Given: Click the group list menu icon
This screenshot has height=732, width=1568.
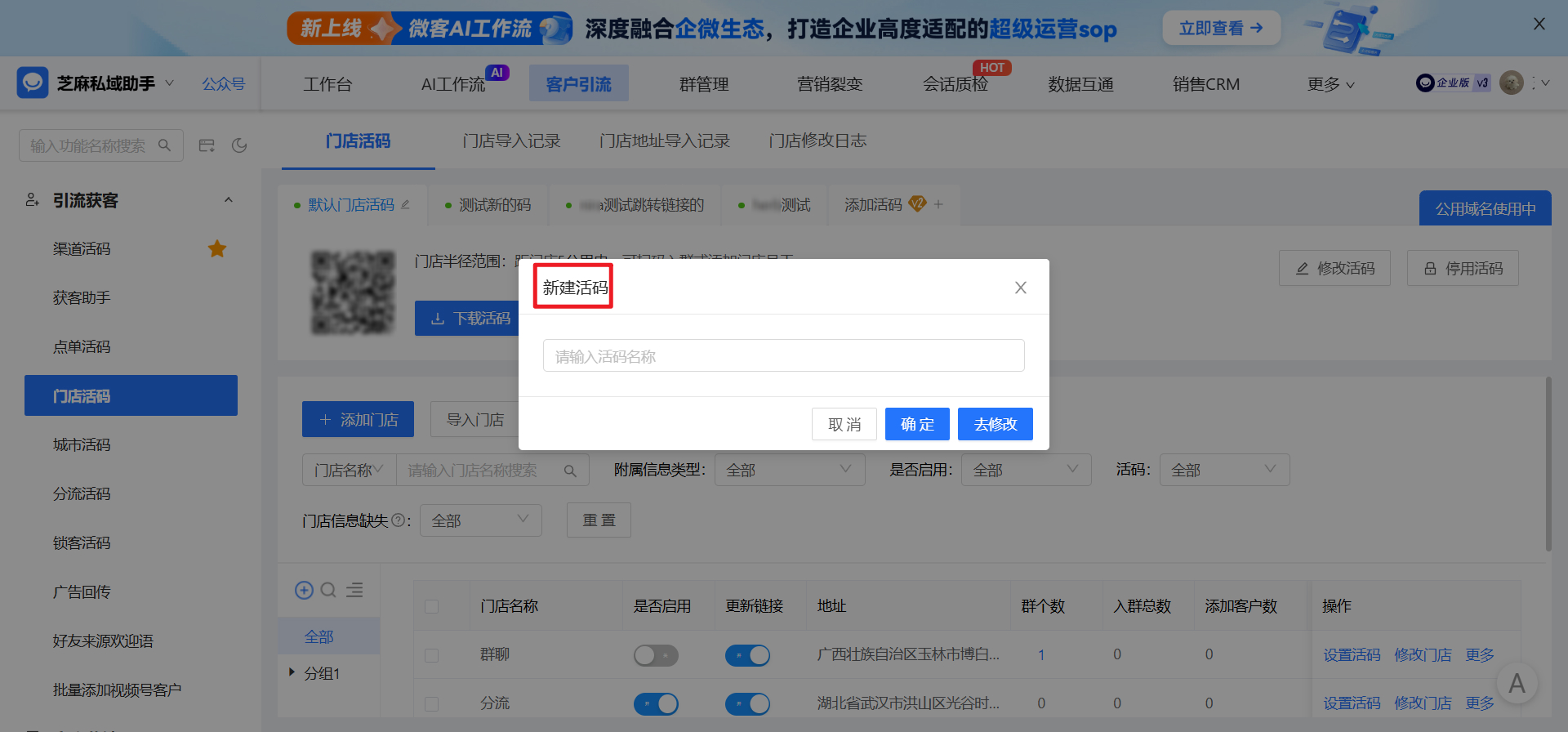Looking at the screenshot, I should coord(354,590).
